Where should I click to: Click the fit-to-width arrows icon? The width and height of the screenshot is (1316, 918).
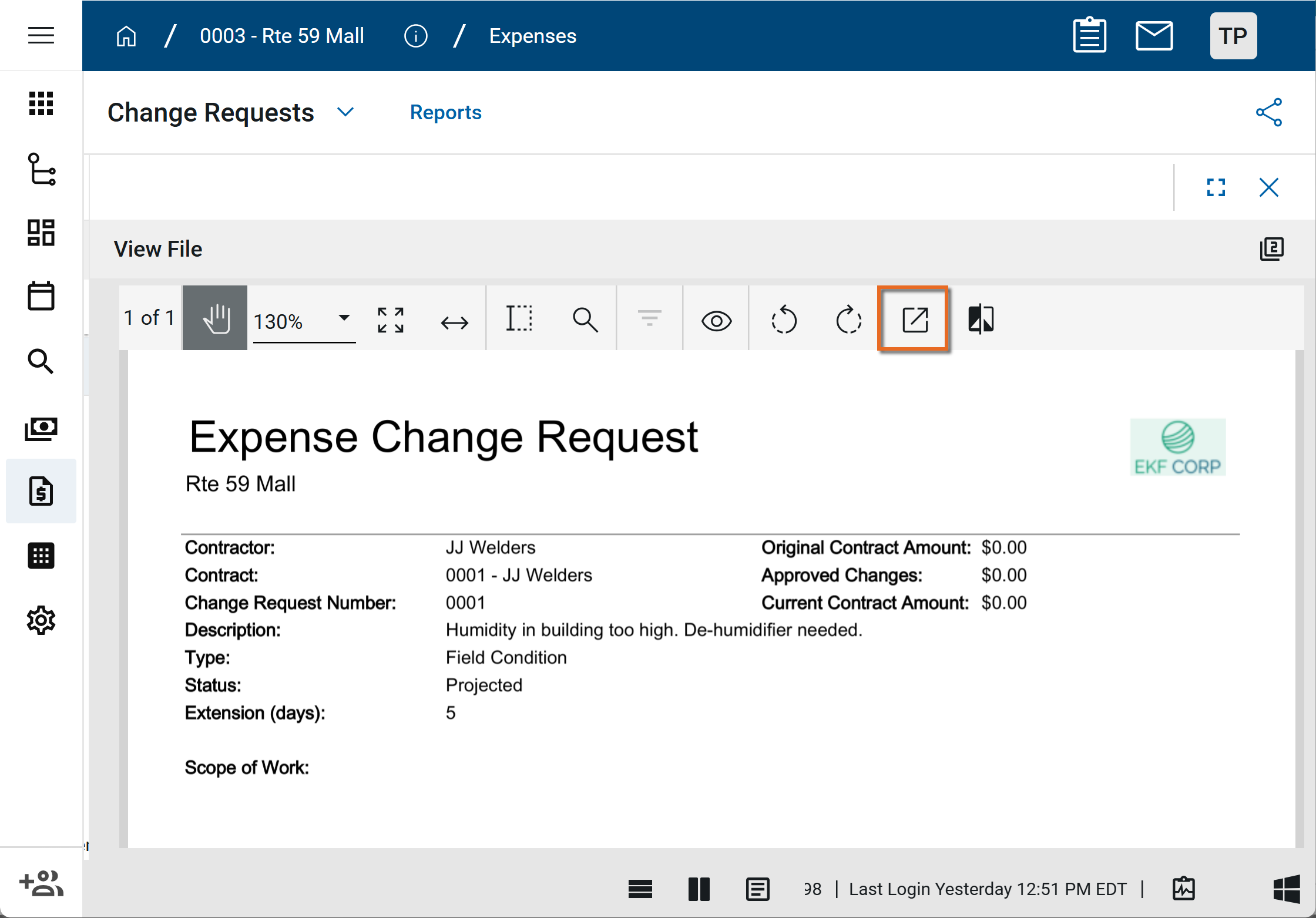point(454,322)
